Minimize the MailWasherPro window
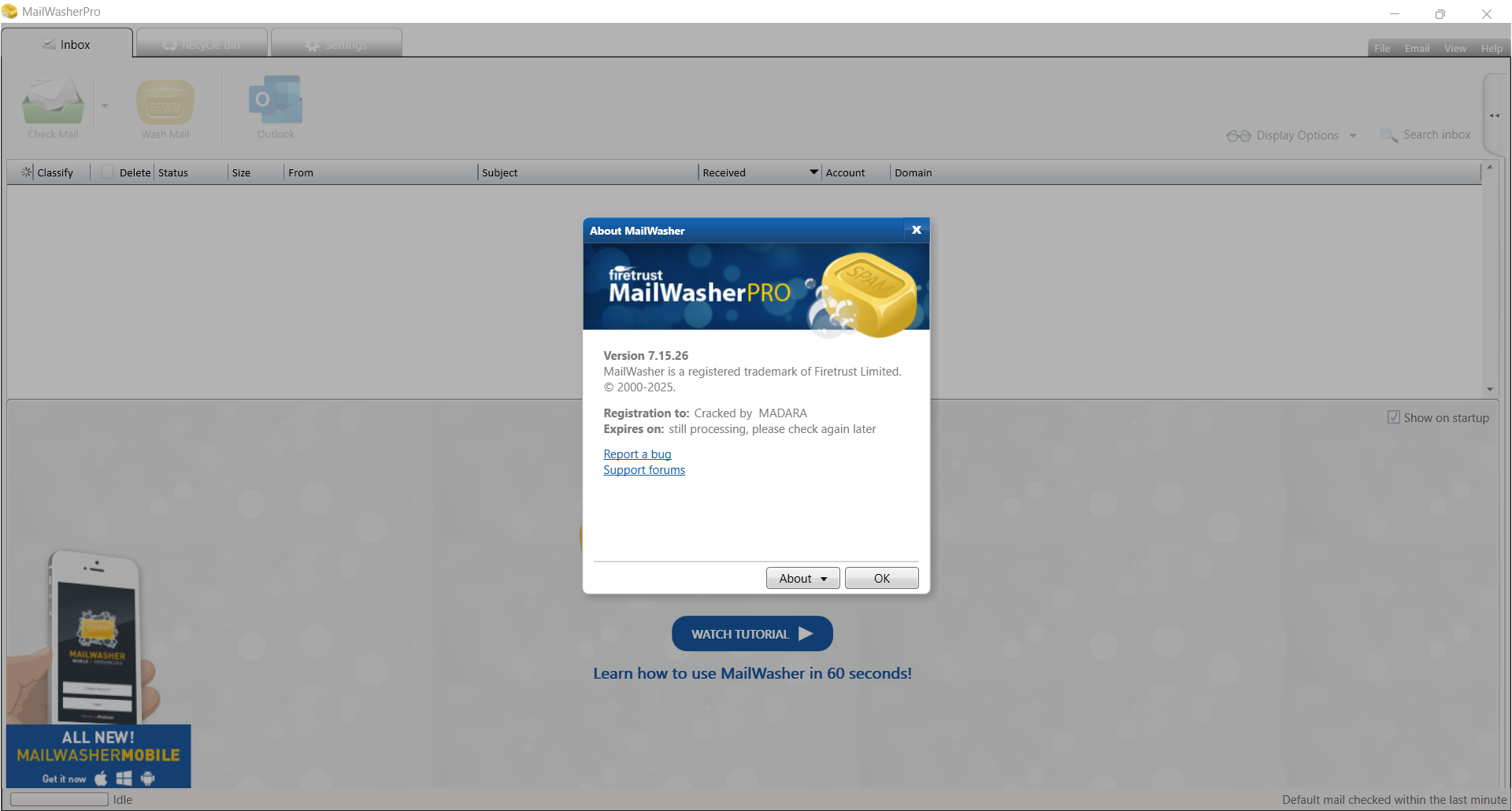The height and width of the screenshot is (811, 1512). [x=1395, y=13]
